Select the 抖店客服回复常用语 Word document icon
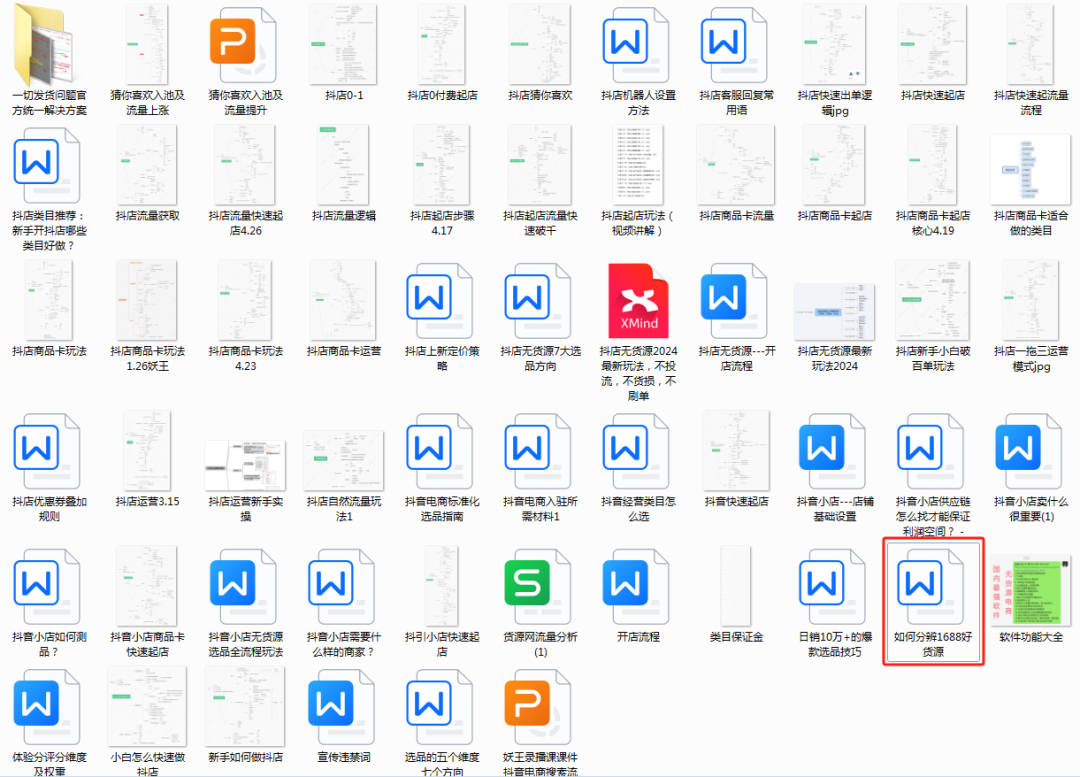This screenshot has height=777, width=1080. [x=734, y=45]
